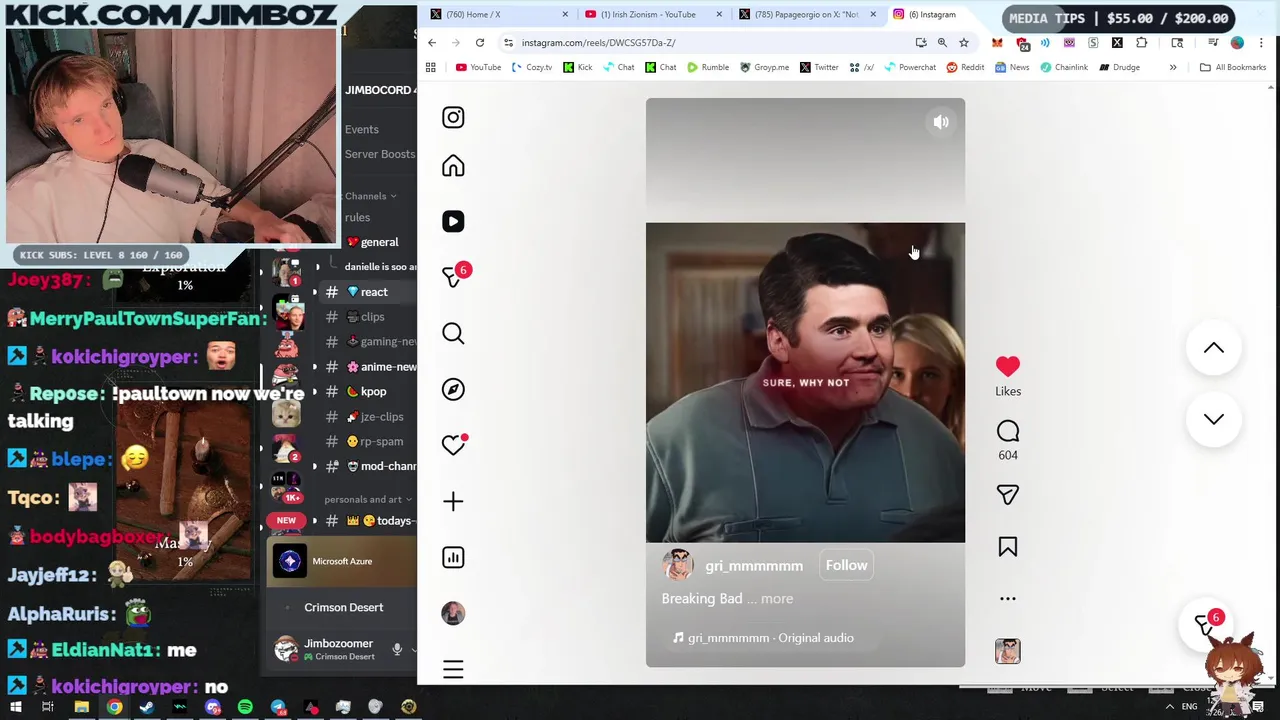The height and width of the screenshot is (720, 1280).
Task: Open floating messages button with 6 badge
Action: (x=1206, y=624)
